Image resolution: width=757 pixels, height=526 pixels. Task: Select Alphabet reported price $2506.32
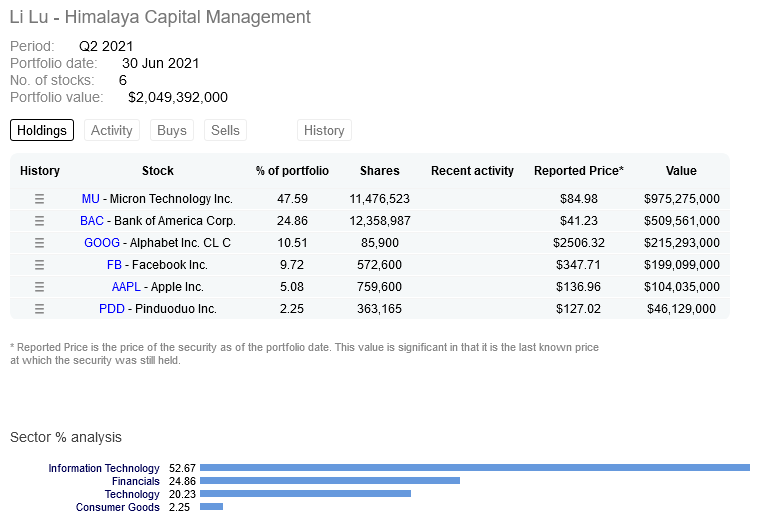click(x=579, y=243)
